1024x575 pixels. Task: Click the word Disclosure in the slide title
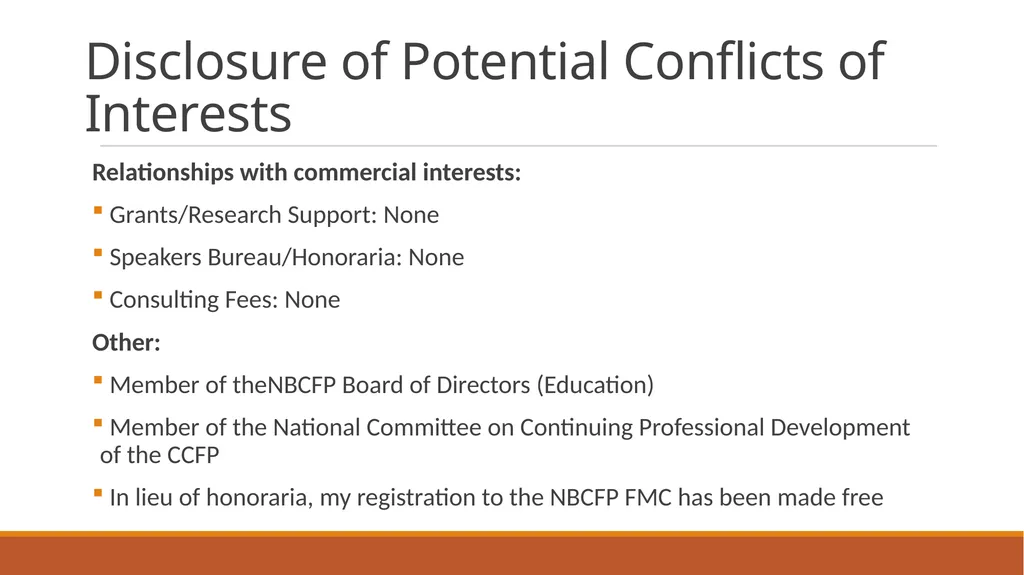[x=206, y=61]
